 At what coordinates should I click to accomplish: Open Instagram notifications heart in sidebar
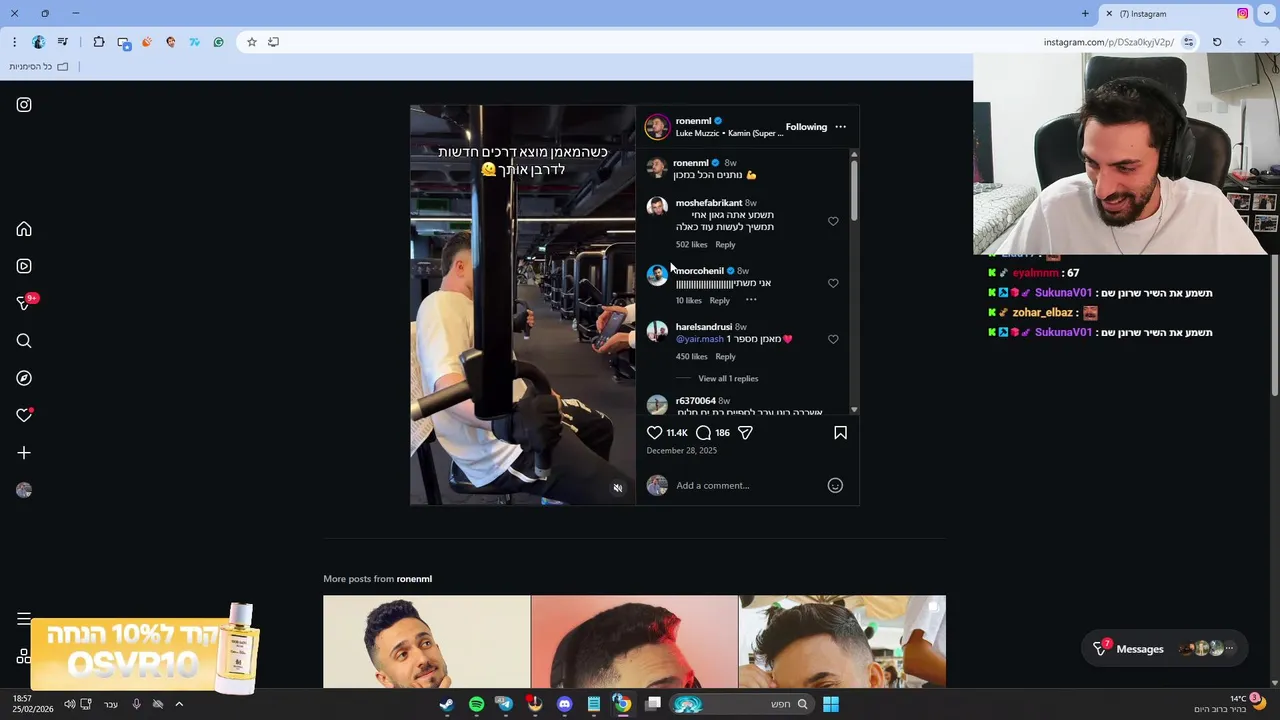[24, 415]
